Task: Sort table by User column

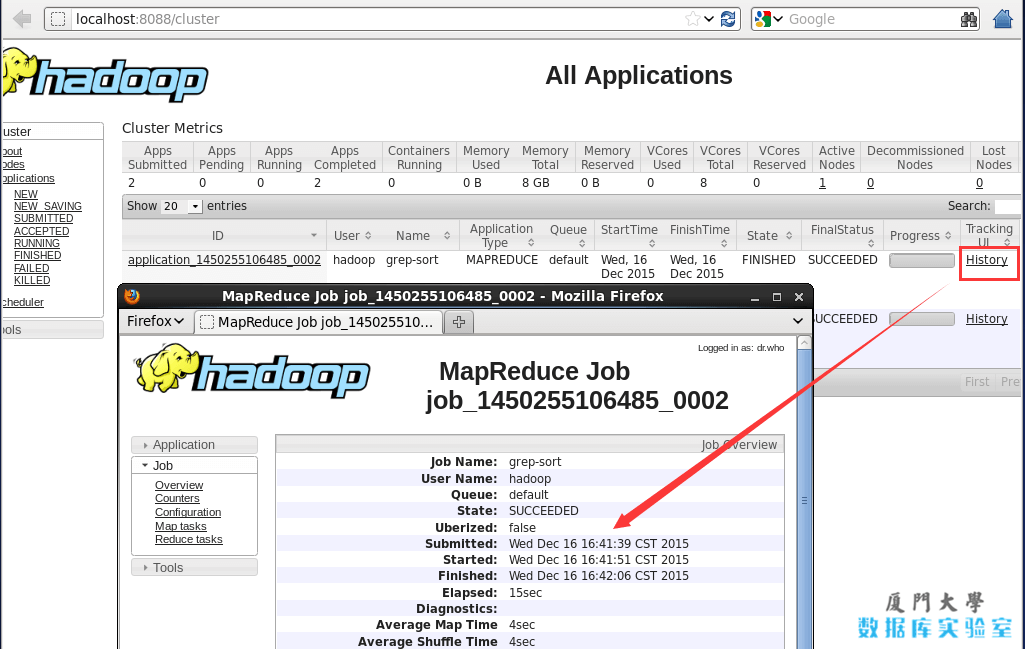Action: tap(353, 235)
